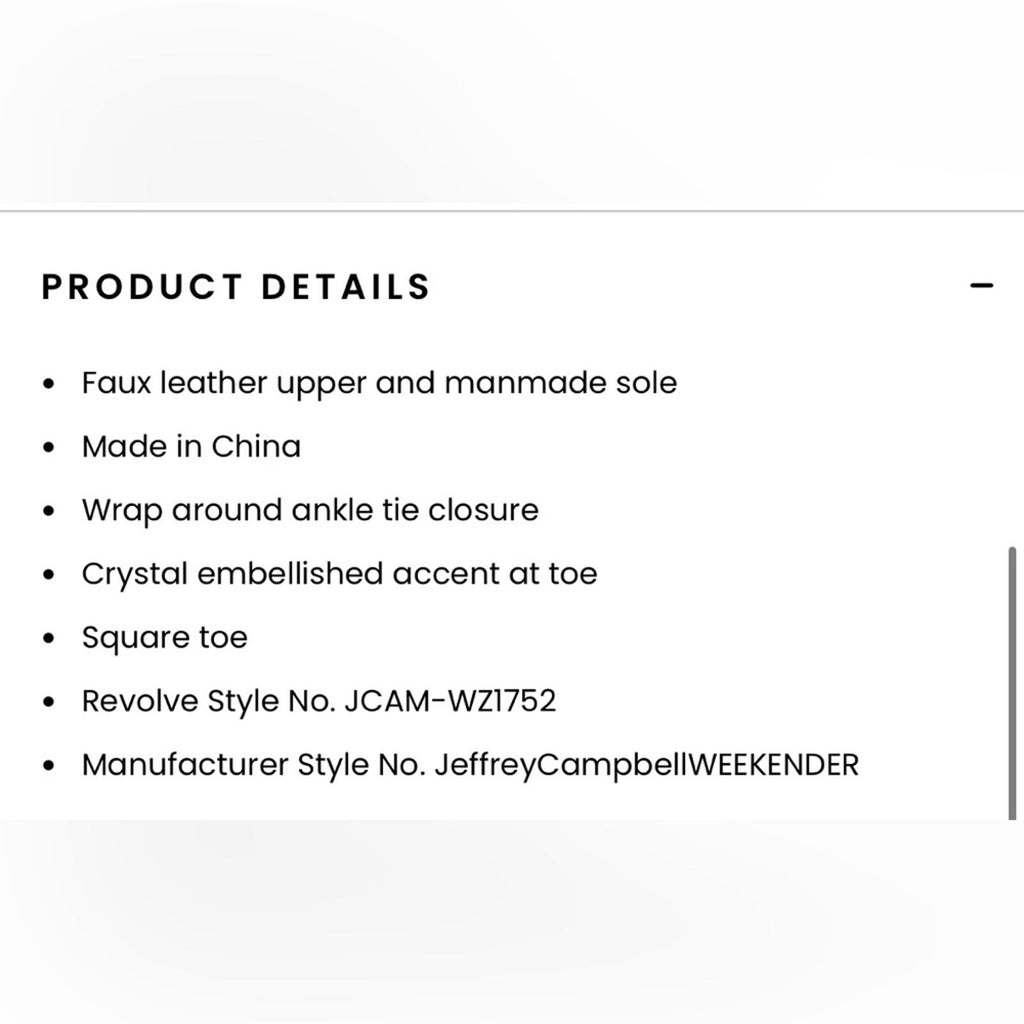The image size is (1024, 1024).
Task: Click the horizontal divider above Product Details
Action: click(512, 211)
